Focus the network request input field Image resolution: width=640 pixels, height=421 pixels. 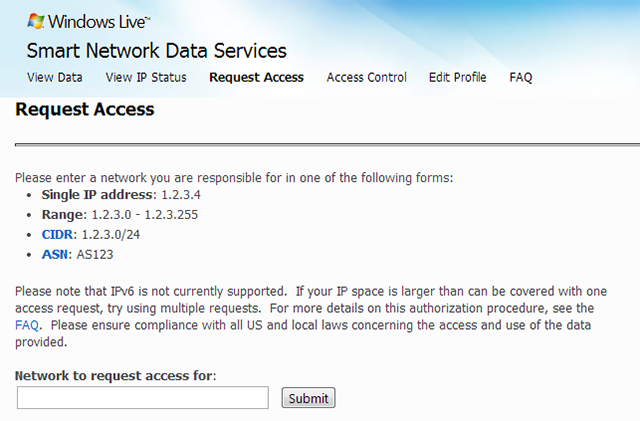143,398
